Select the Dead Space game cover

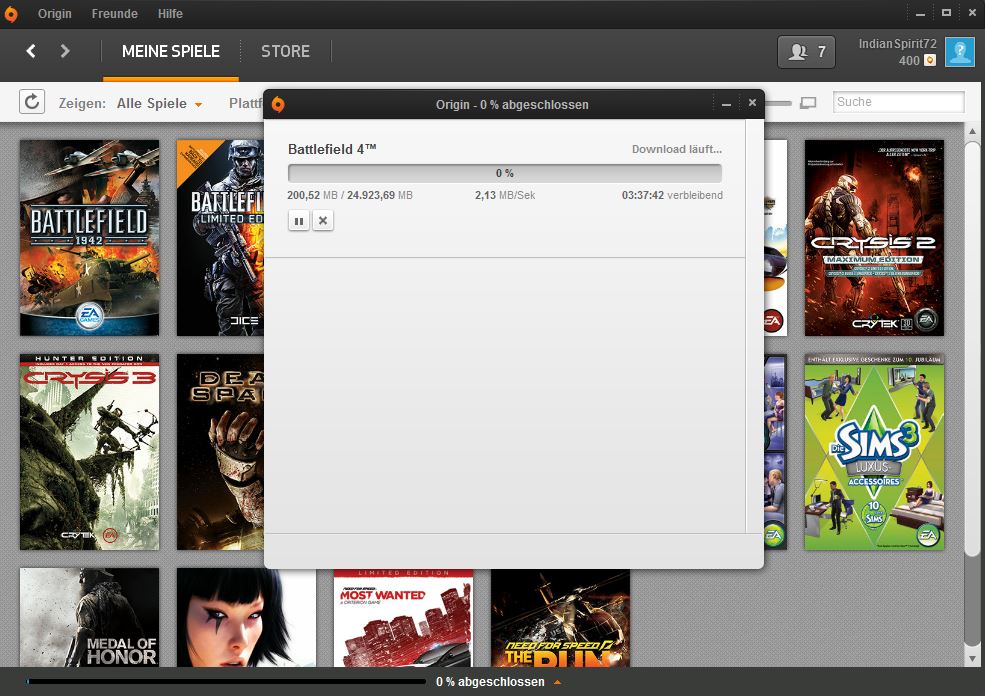pos(220,452)
